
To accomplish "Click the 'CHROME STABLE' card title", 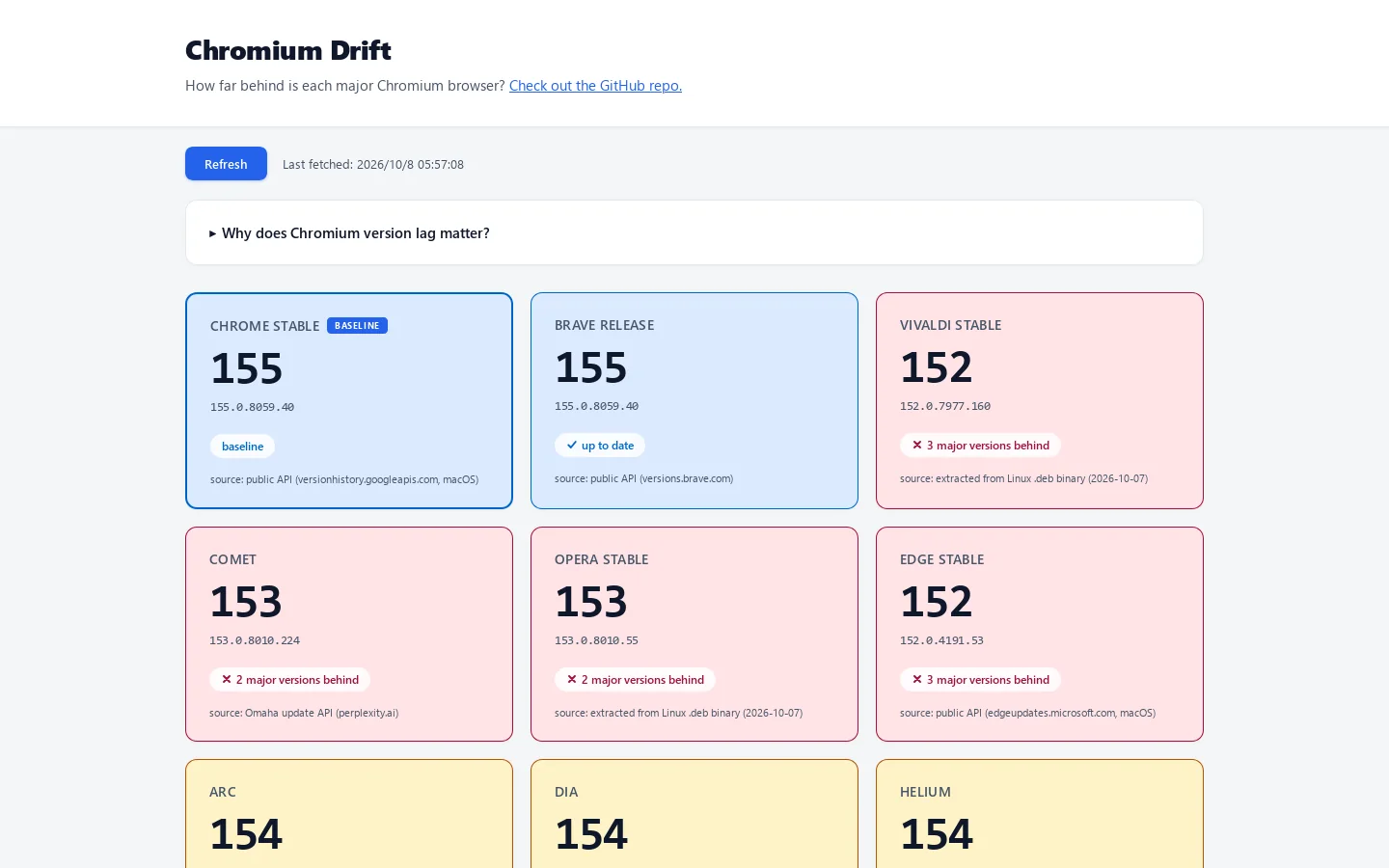I will coord(264,326).
